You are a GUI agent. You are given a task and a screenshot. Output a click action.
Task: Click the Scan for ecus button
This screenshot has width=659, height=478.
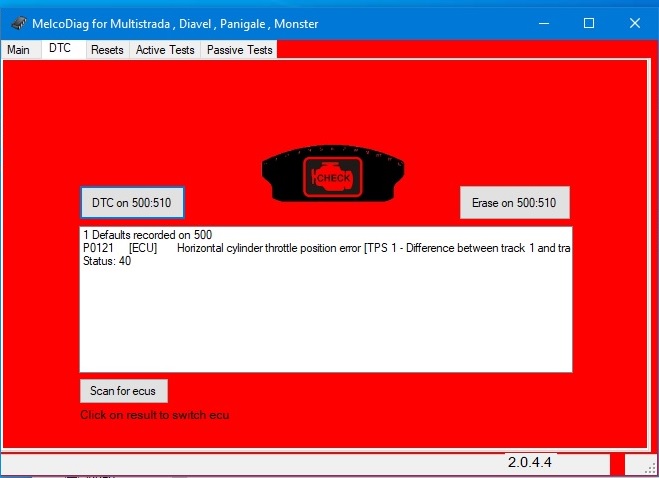pos(123,390)
